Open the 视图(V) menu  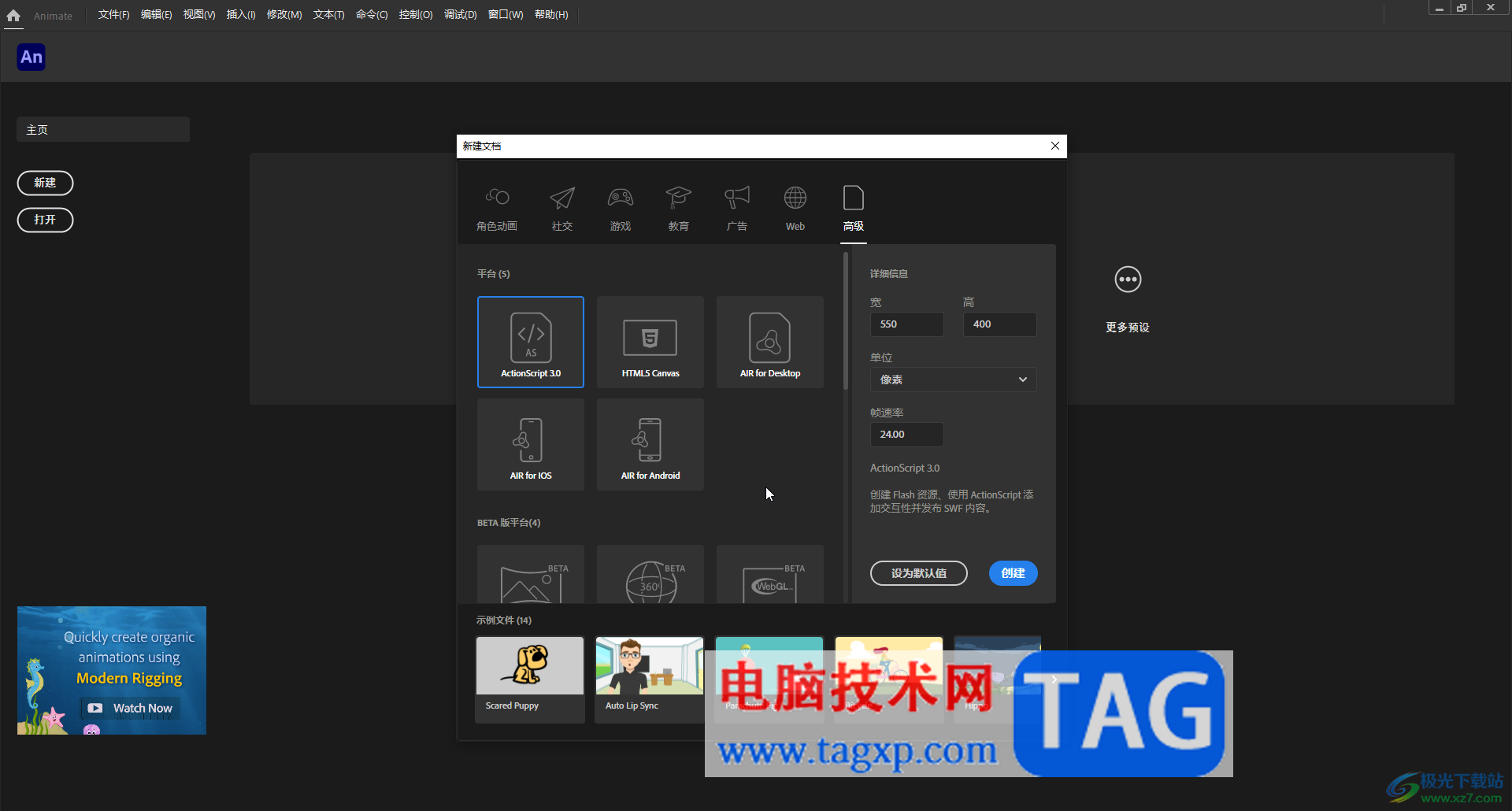click(199, 15)
